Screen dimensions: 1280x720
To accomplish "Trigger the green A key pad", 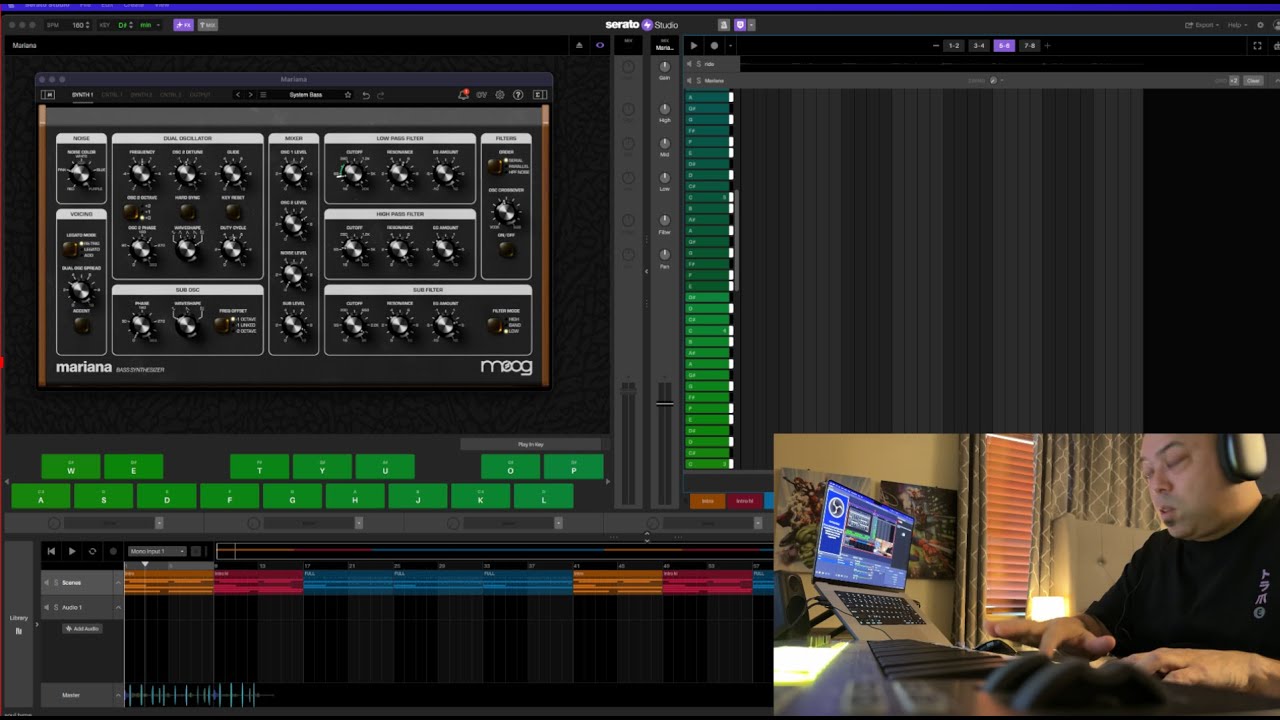I will pos(41,496).
